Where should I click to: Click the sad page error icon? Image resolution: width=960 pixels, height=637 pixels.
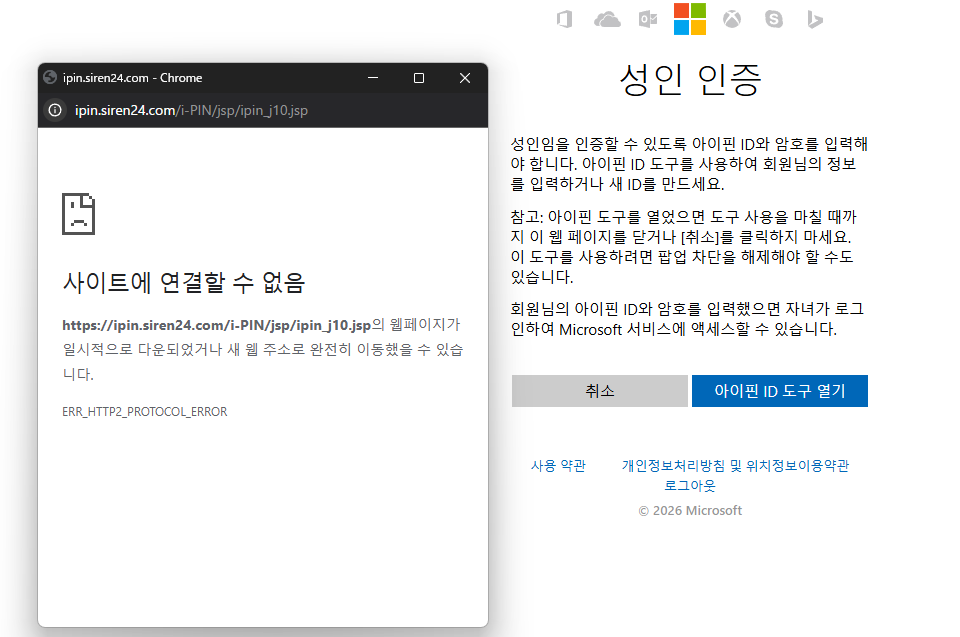(x=78, y=214)
